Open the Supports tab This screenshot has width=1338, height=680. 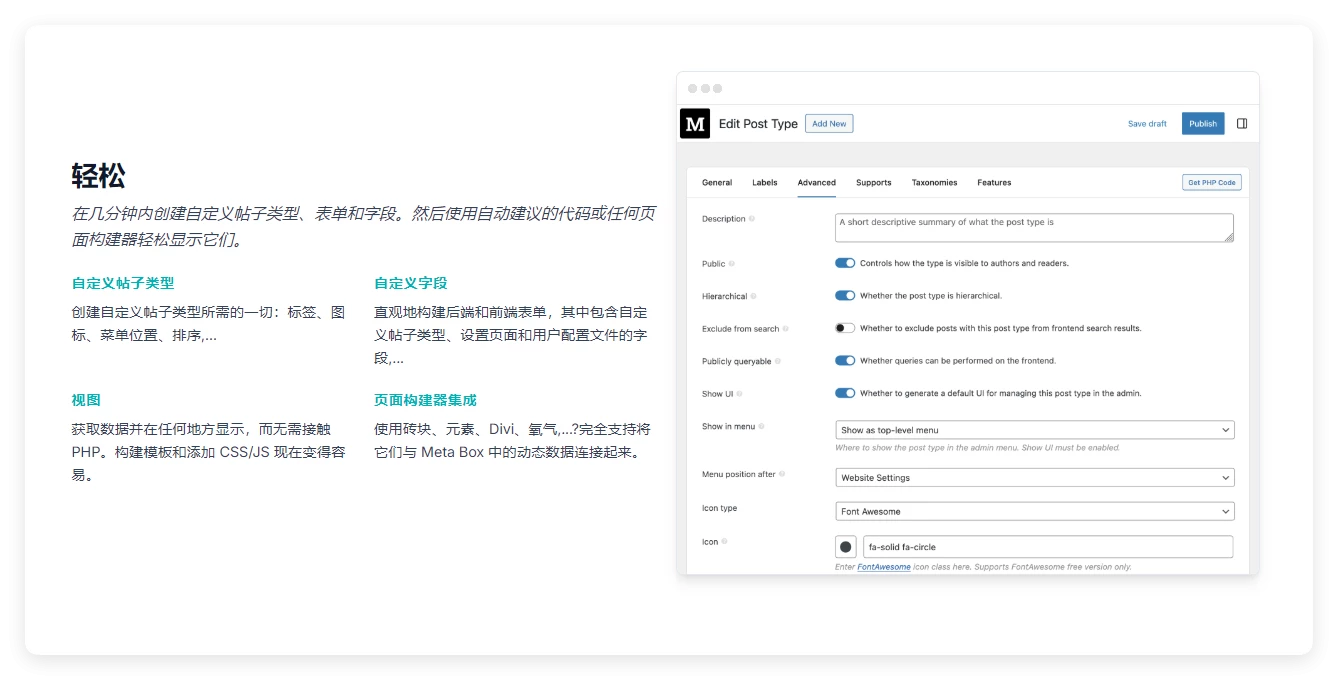(x=873, y=182)
